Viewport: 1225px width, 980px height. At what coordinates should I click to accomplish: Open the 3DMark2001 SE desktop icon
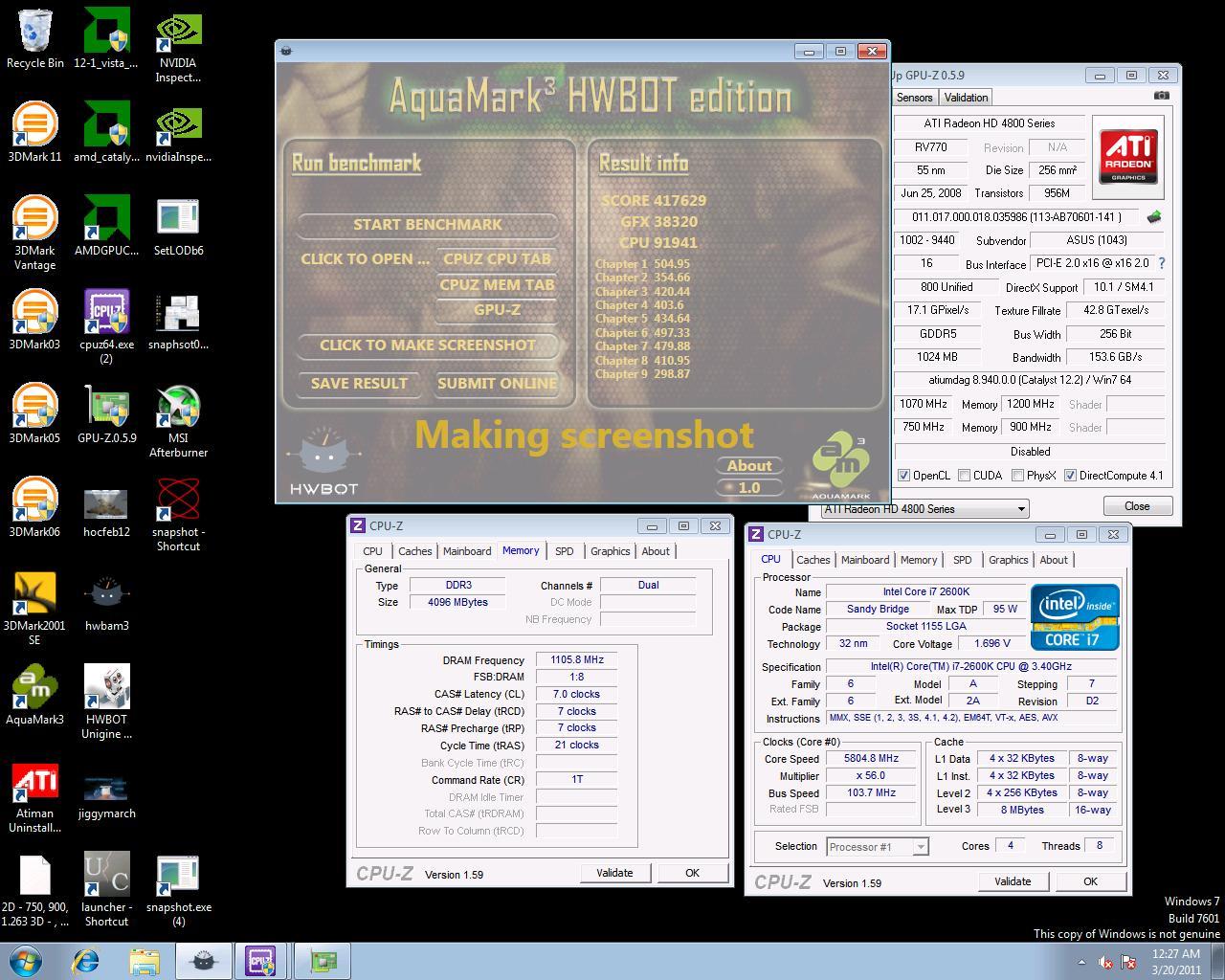[x=35, y=608]
